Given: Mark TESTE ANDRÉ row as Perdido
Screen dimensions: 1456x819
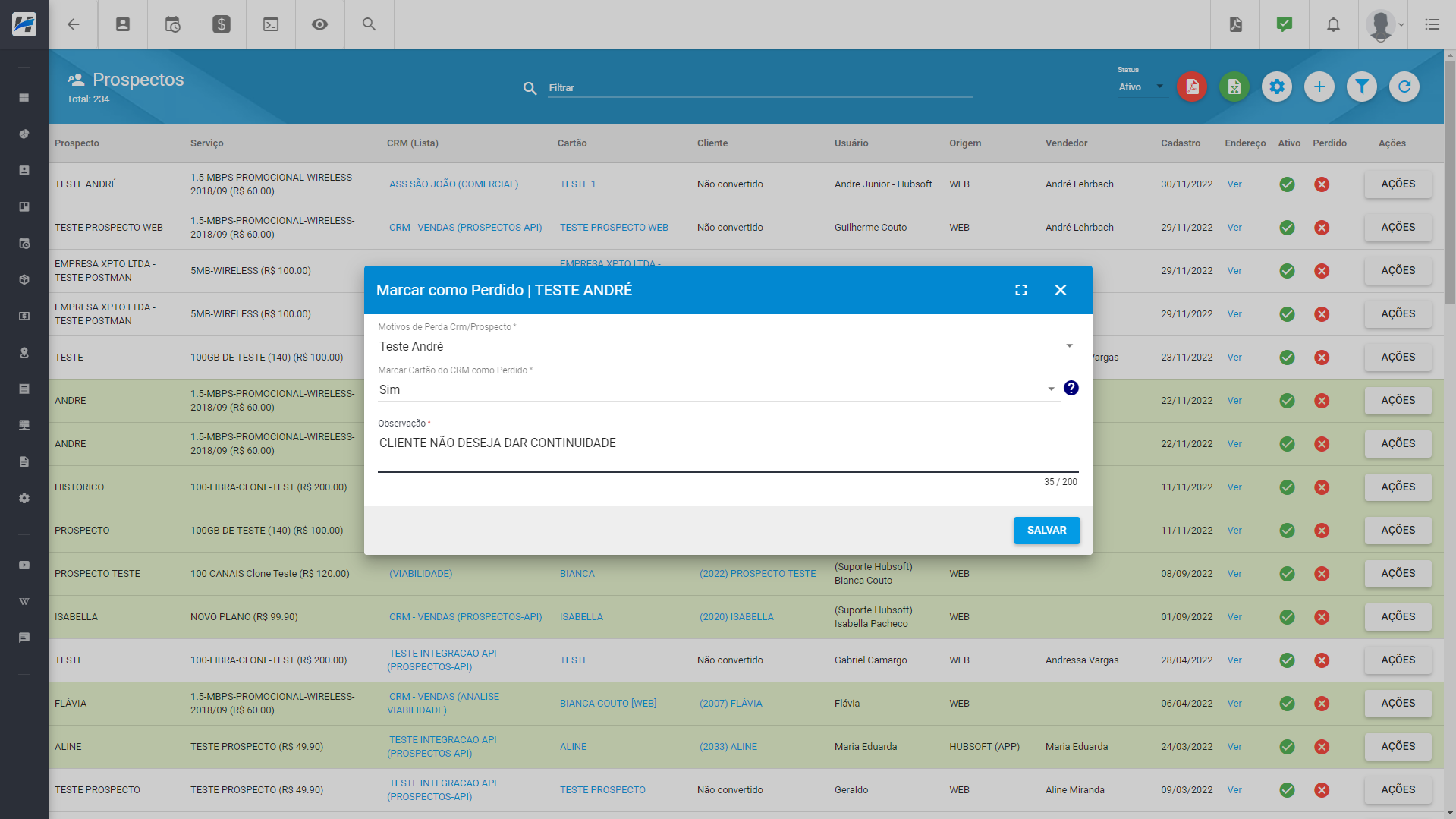Looking at the screenshot, I should click(x=1322, y=184).
